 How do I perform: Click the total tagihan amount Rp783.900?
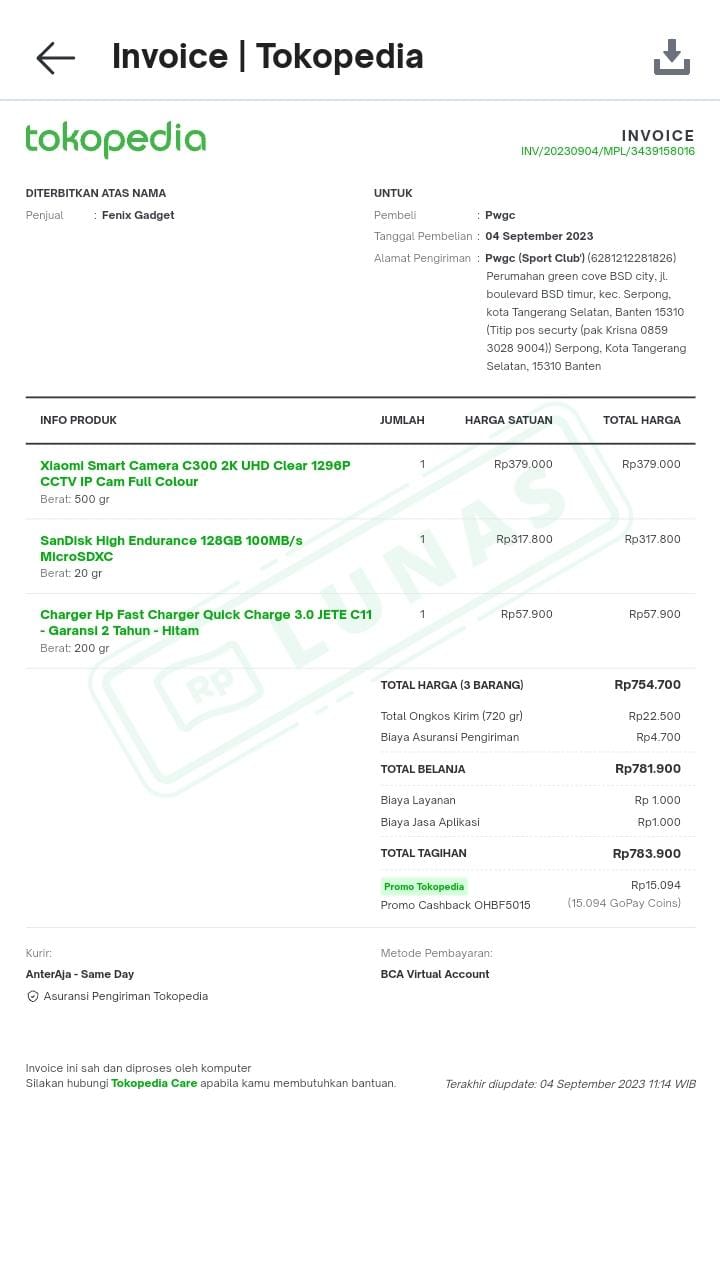coord(646,854)
